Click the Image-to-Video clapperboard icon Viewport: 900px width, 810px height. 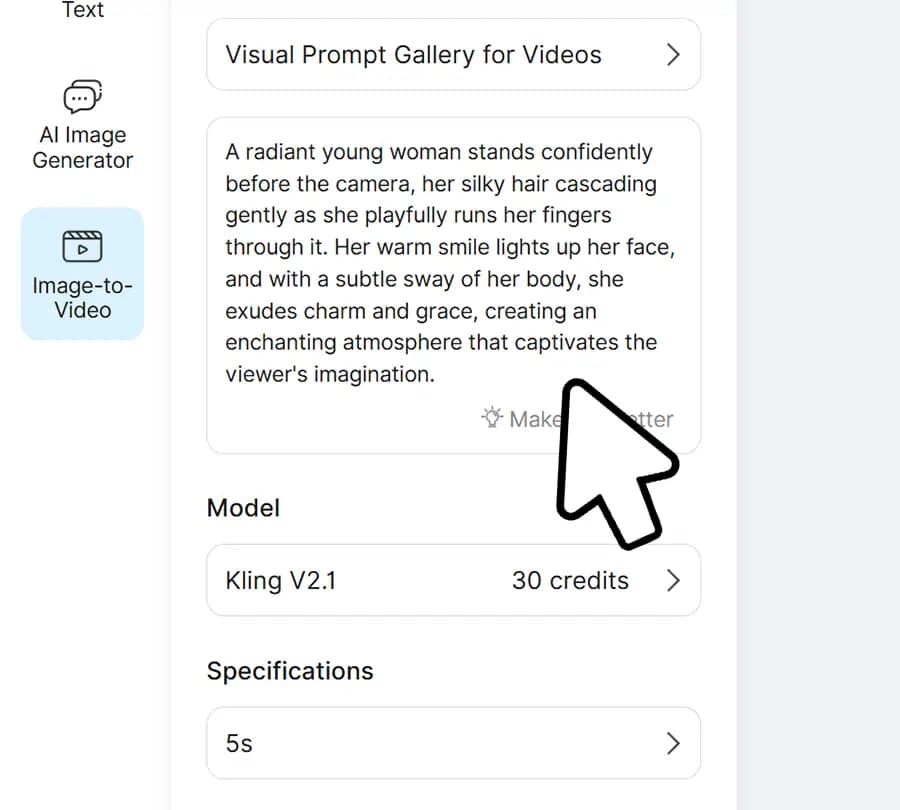click(82, 245)
